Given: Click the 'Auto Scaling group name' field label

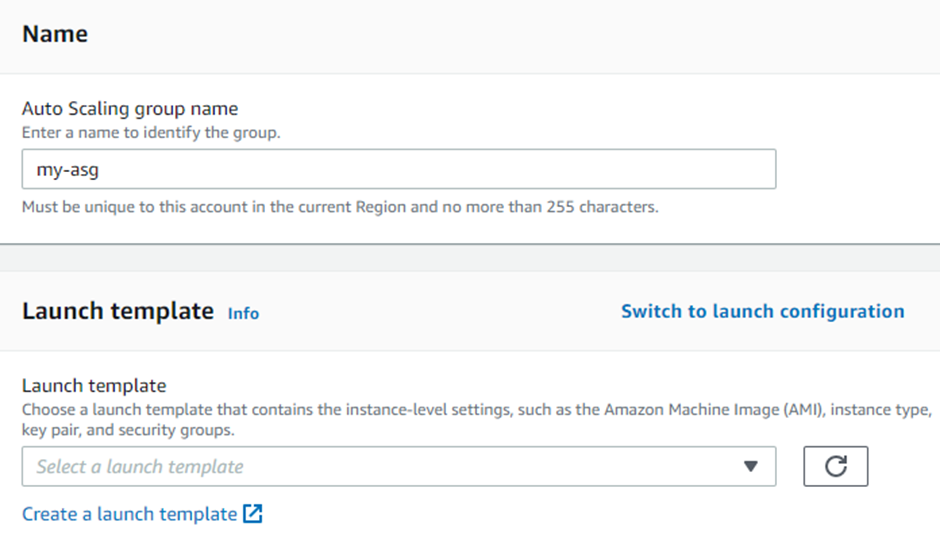Looking at the screenshot, I should 130,108.
